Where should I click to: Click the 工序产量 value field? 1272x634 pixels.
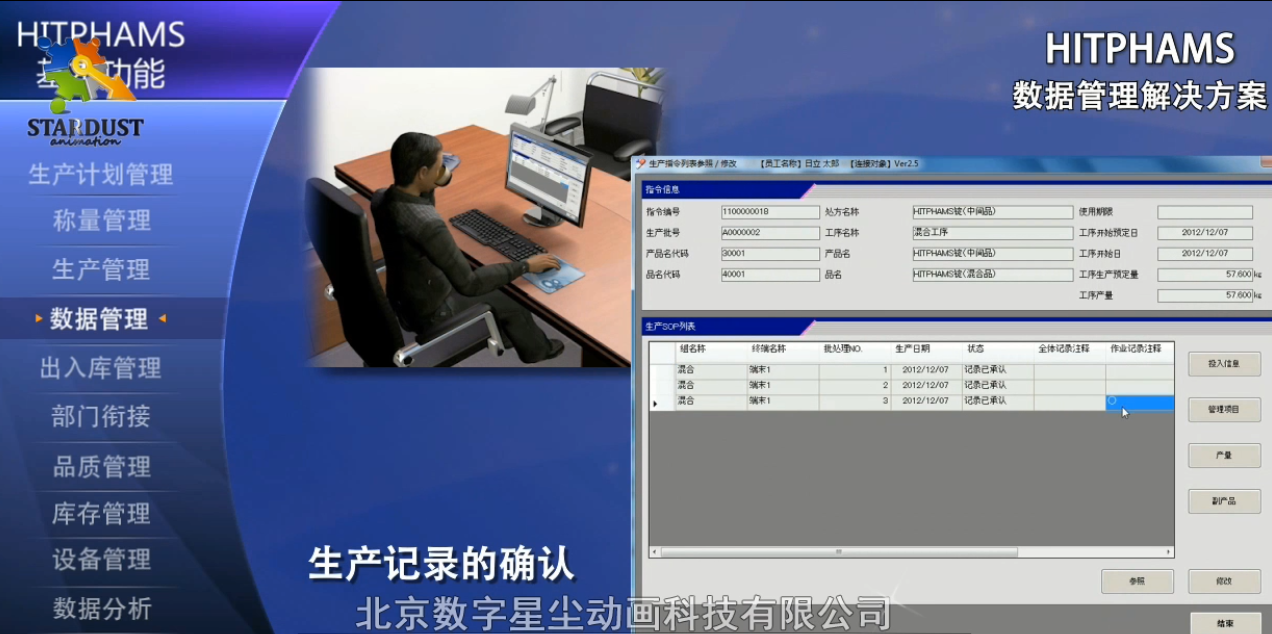[1205, 296]
